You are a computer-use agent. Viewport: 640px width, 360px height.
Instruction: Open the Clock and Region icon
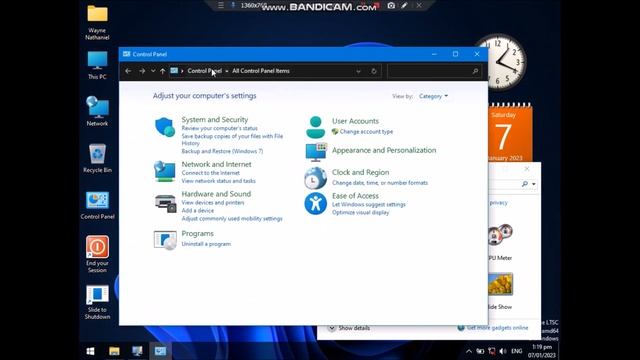pos(316,178)
